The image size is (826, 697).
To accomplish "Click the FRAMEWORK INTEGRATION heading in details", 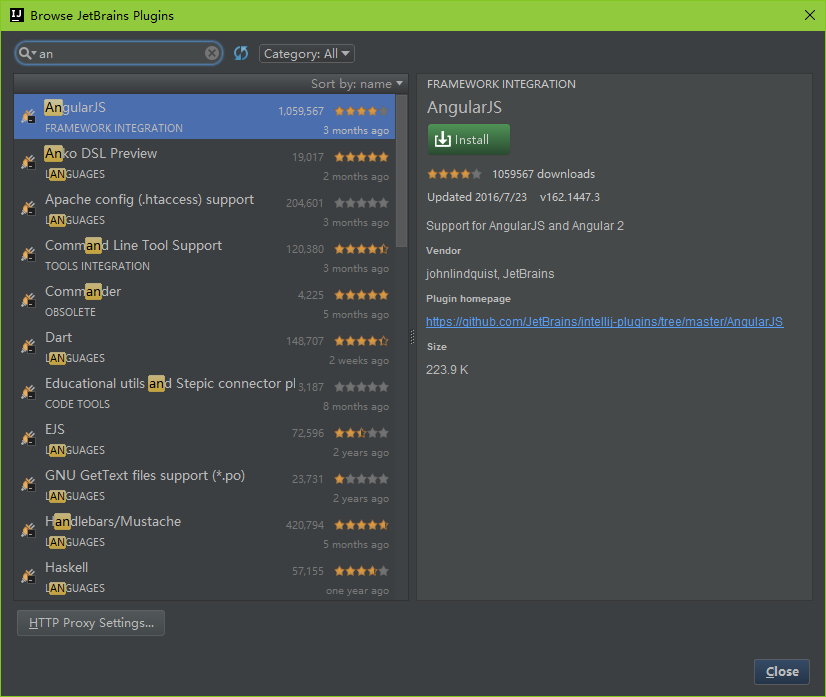I will (x=501, y=84).
